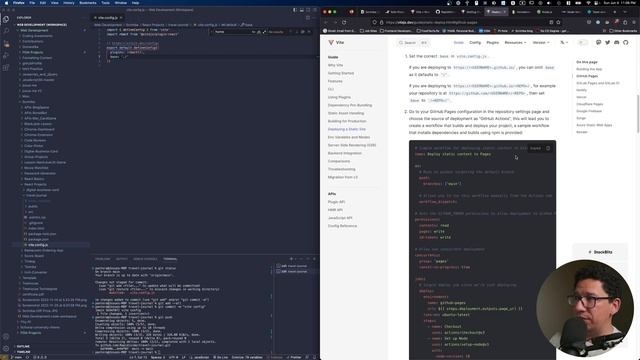Viewport: 640px width, 360px height.
Task: Collapse the Scrimba folder in Explorer
Action: click(29, 102)
